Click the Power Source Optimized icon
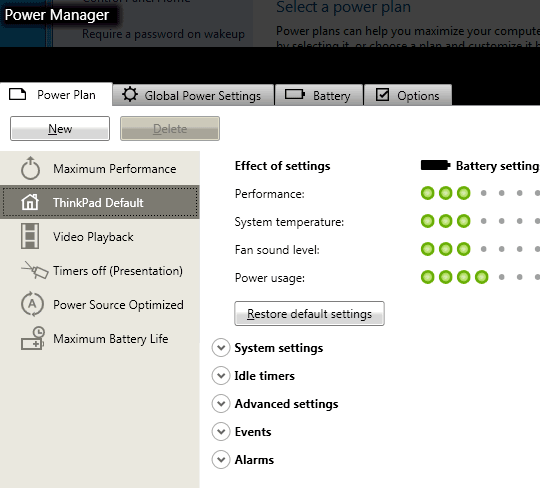The height and width of the screenshot is (488, 540). point(32,304)
